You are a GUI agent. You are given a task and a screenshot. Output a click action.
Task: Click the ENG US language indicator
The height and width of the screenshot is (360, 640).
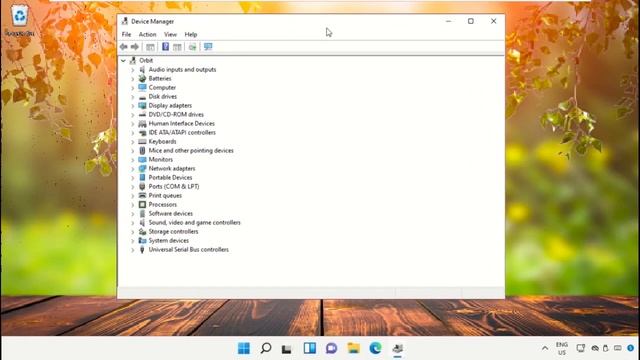(x=562, y=348)
